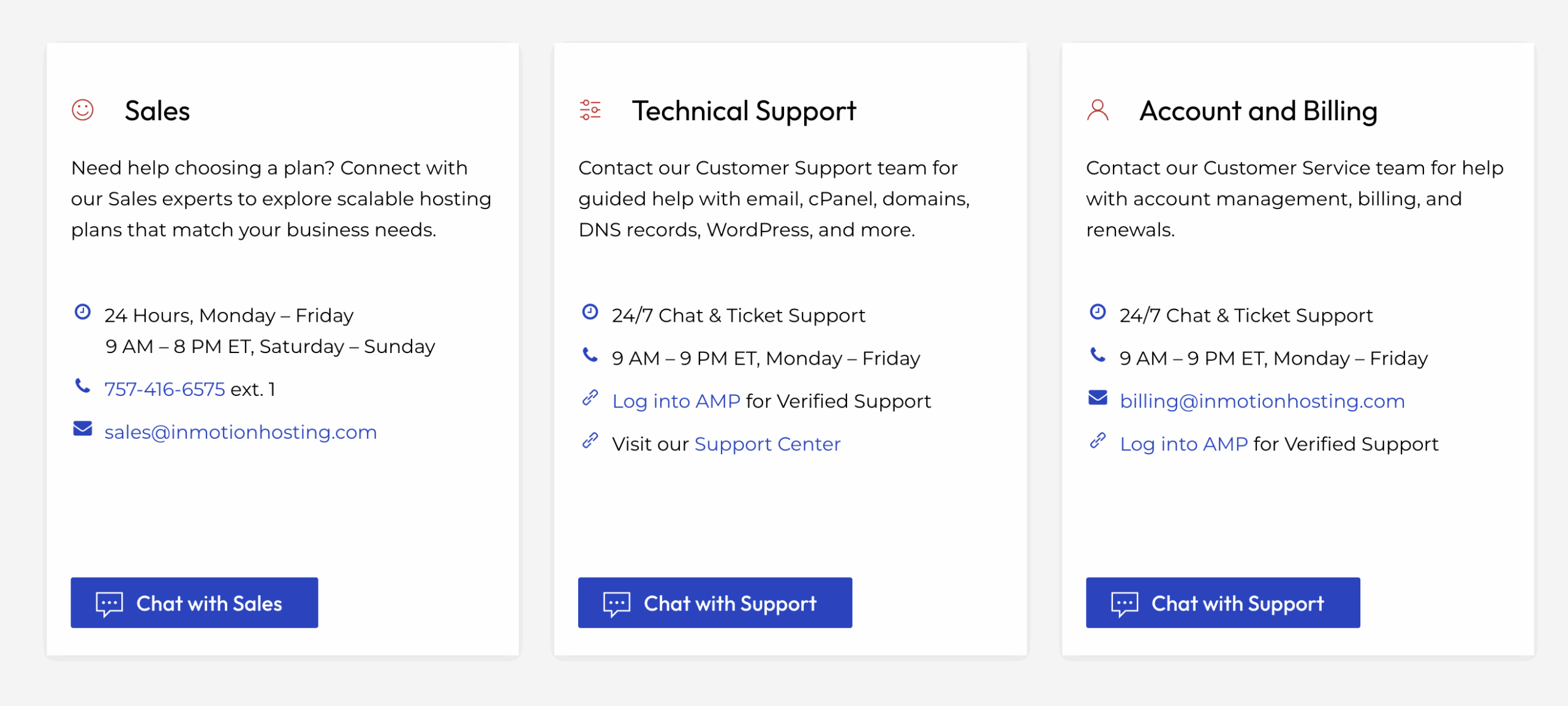Click the link icon in Account and Billing card

click(x=1098, y=441)
